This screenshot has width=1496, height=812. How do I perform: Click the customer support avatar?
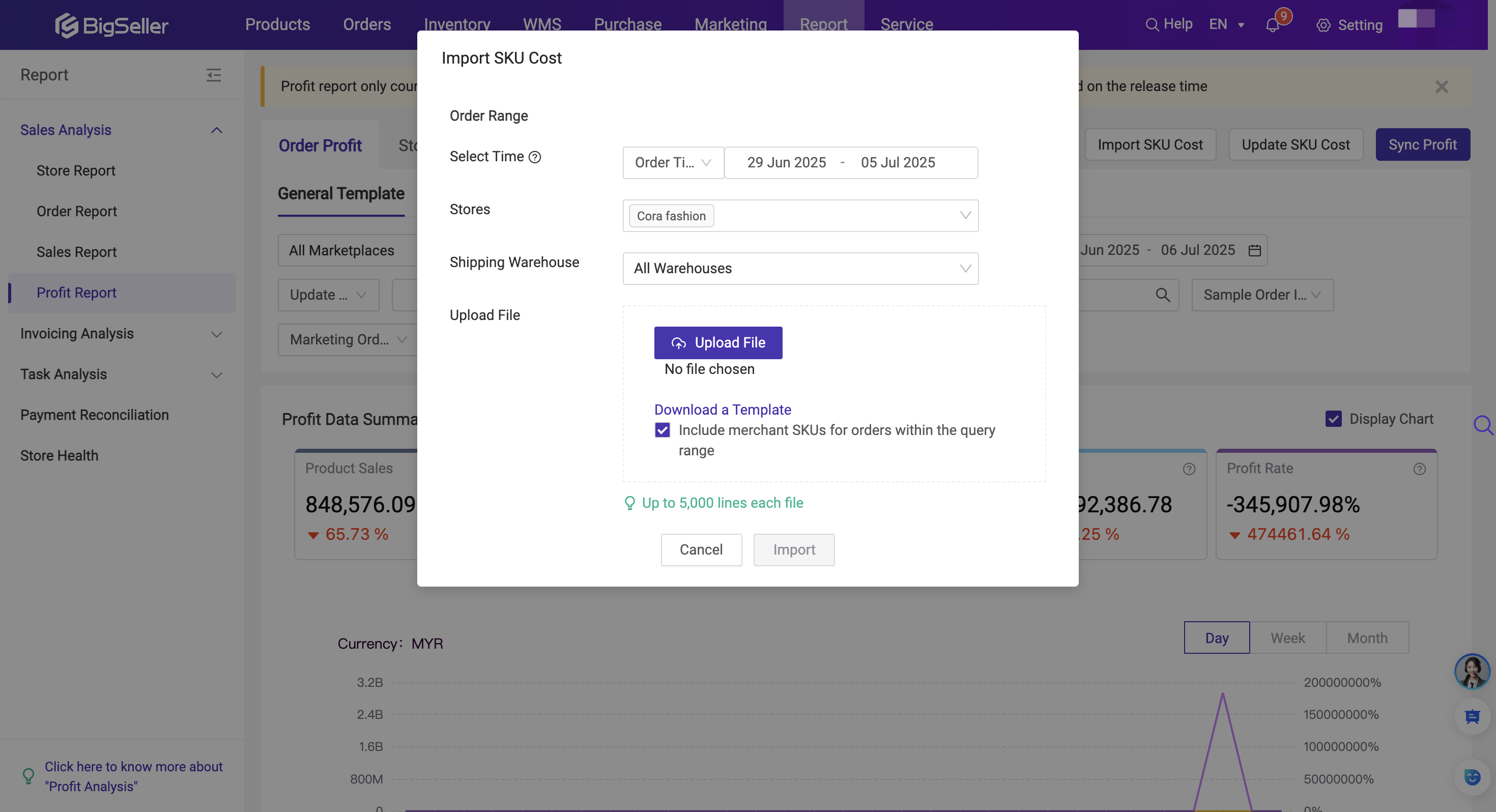tap(1472, 671)
